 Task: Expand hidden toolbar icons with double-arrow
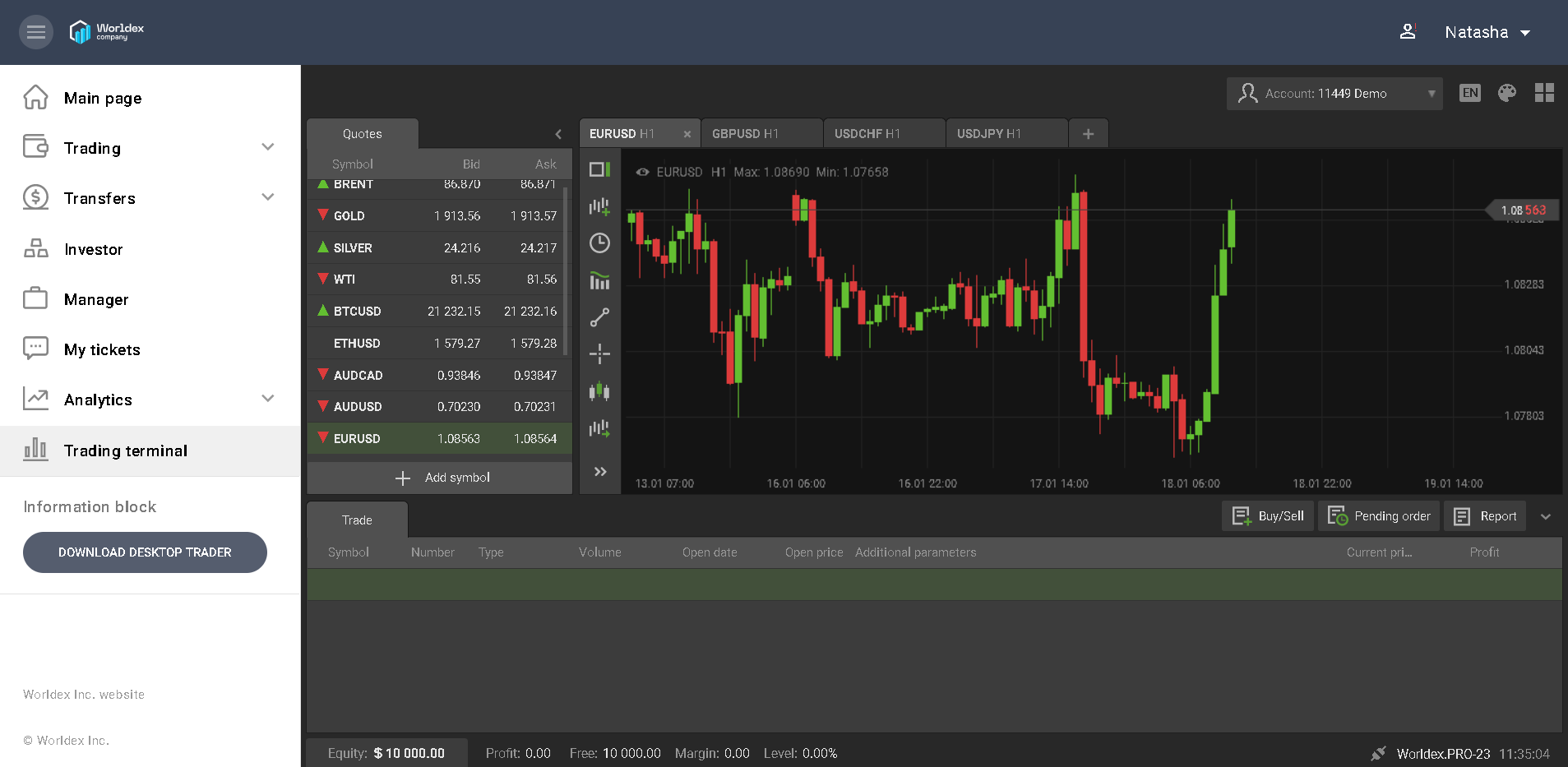point(599,471)
